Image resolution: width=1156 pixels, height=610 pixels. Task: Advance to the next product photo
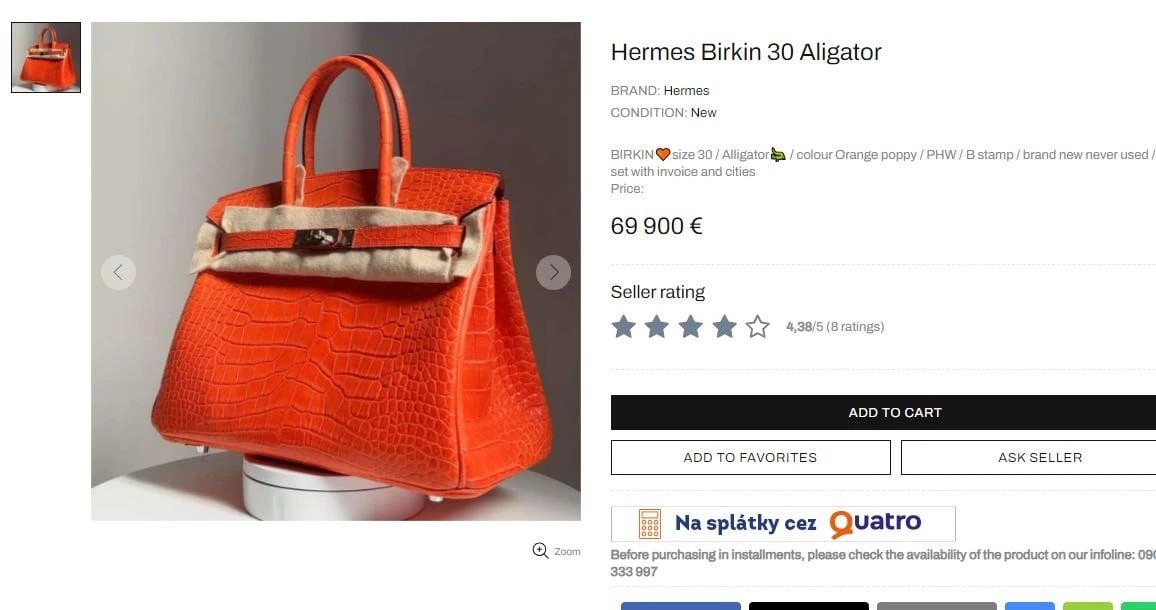coord(553,272)
